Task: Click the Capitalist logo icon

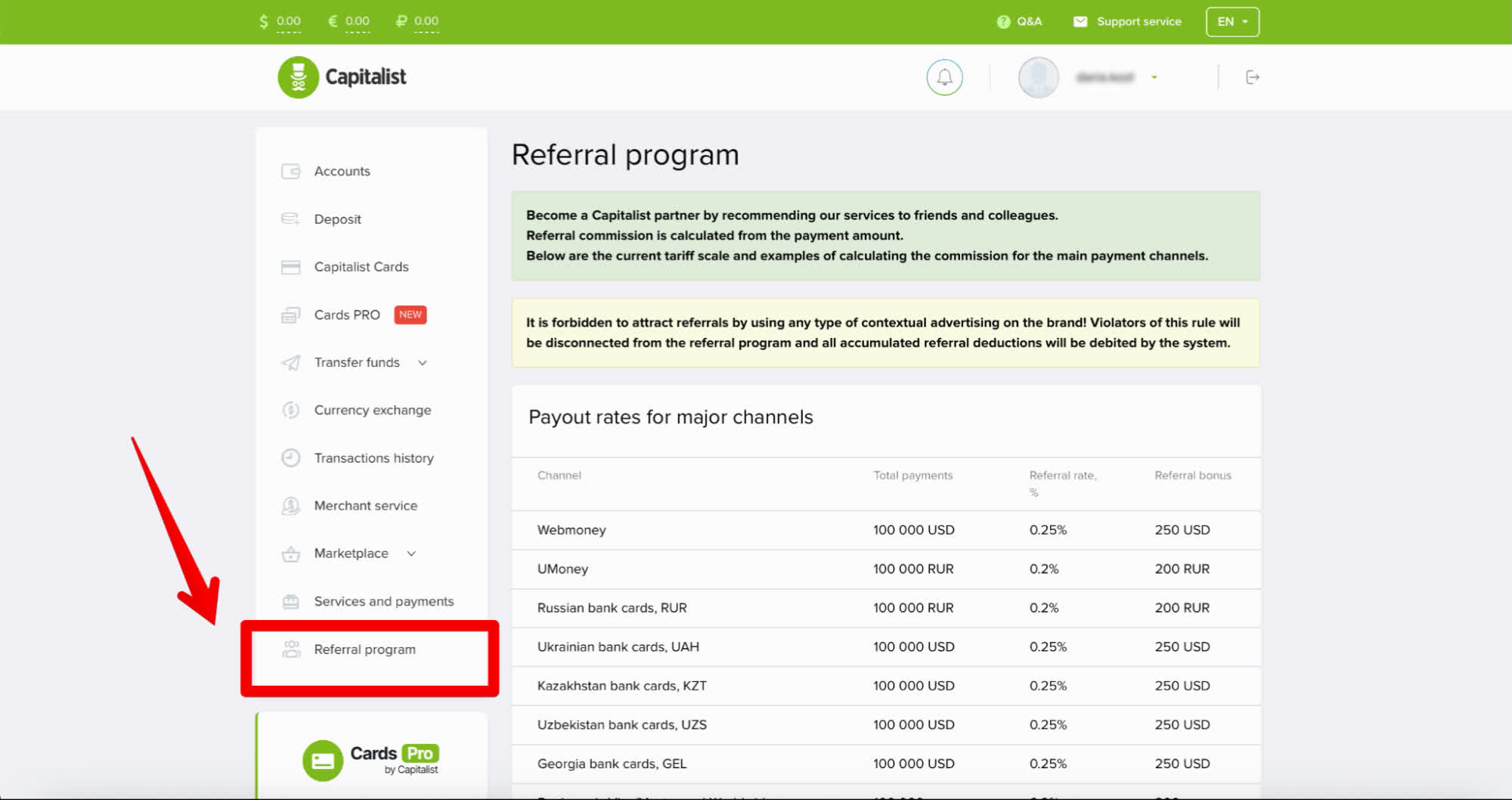Action: (298, 77)
